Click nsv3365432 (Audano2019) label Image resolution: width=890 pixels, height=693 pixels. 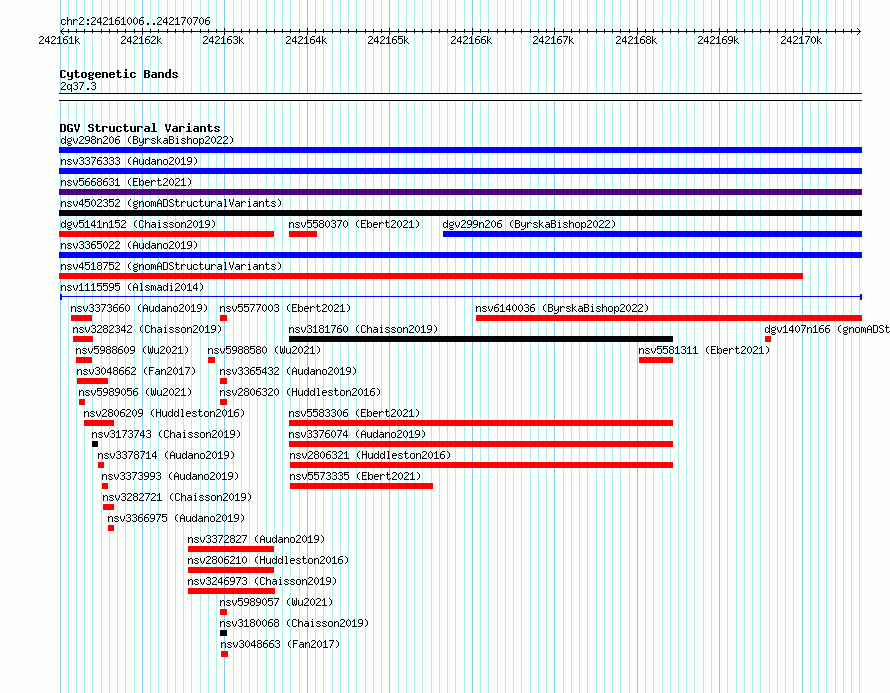pyautogui.click(x=288, y=371)
